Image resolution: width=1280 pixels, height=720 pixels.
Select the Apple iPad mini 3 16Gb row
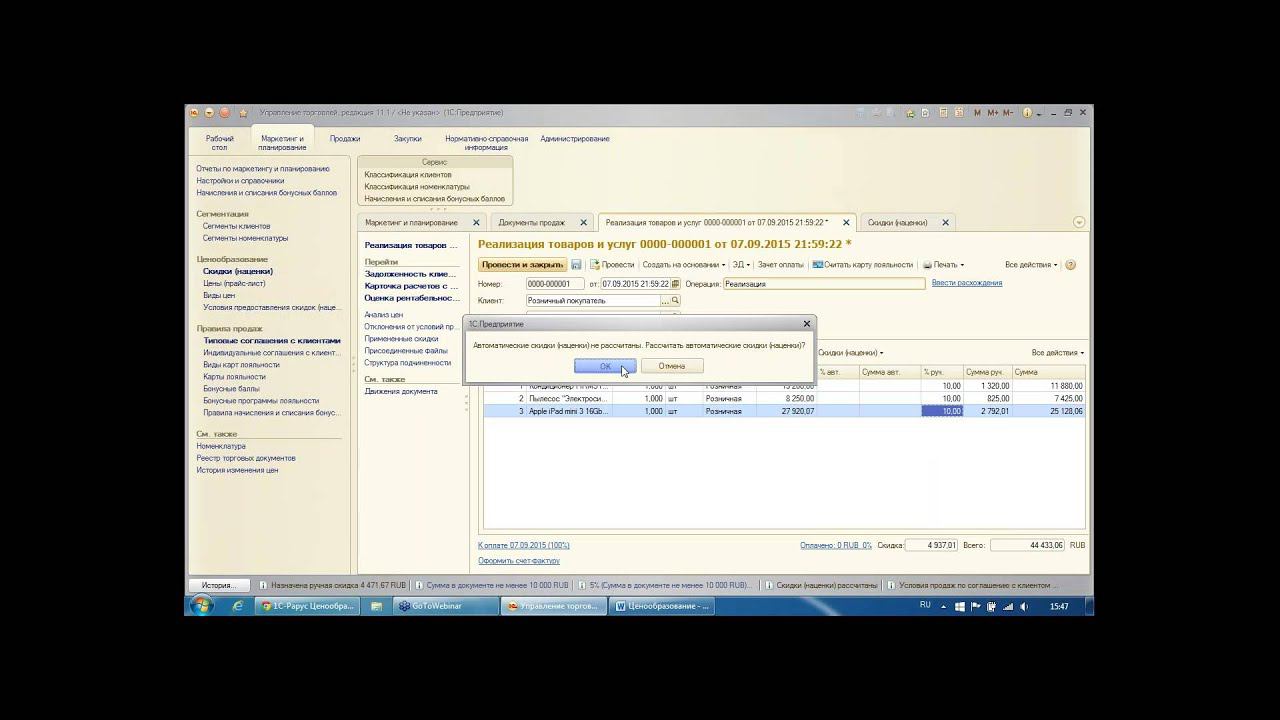(784, 411)
